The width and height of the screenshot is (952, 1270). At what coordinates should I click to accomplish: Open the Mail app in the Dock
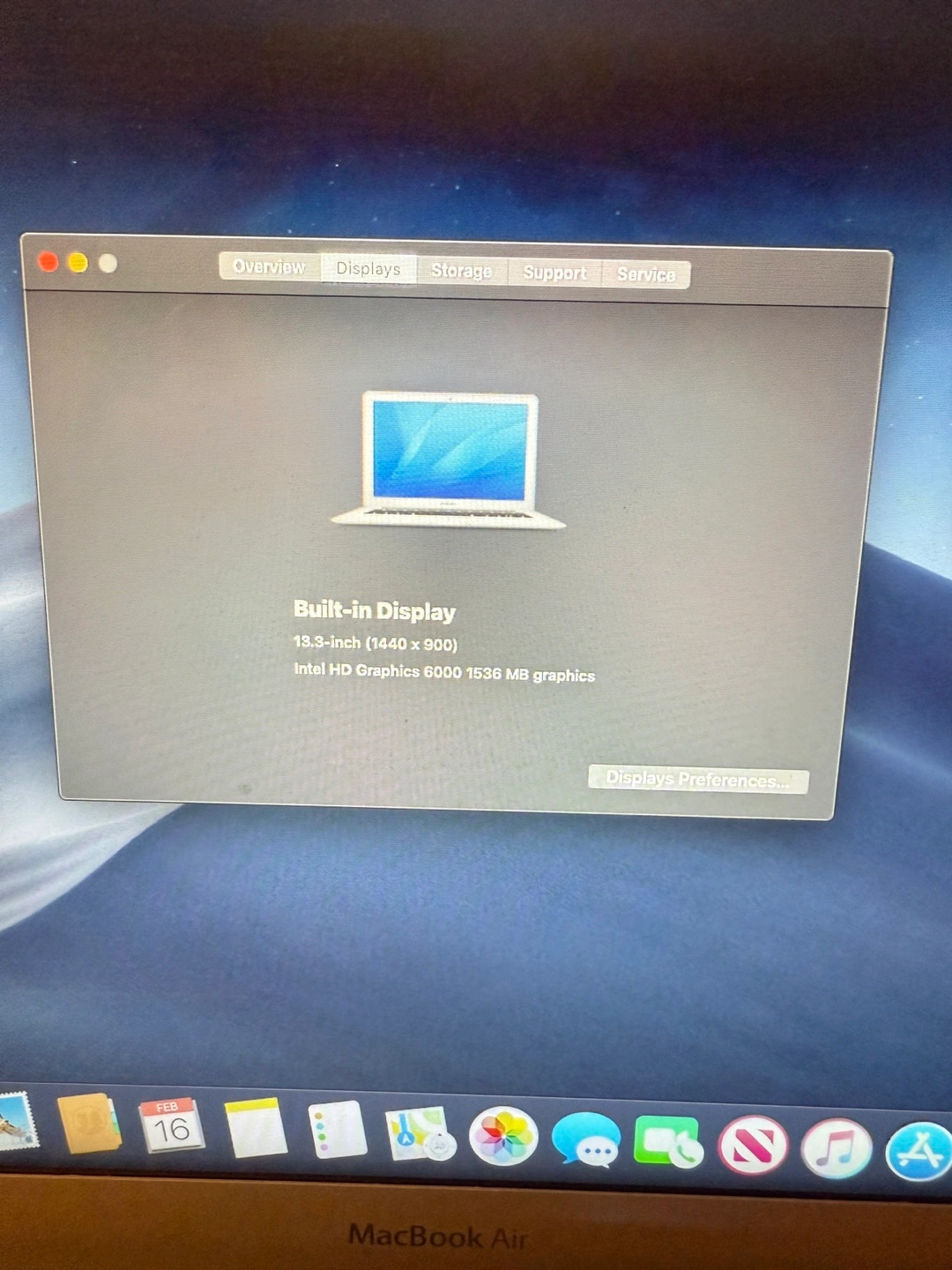(16, 1122)
